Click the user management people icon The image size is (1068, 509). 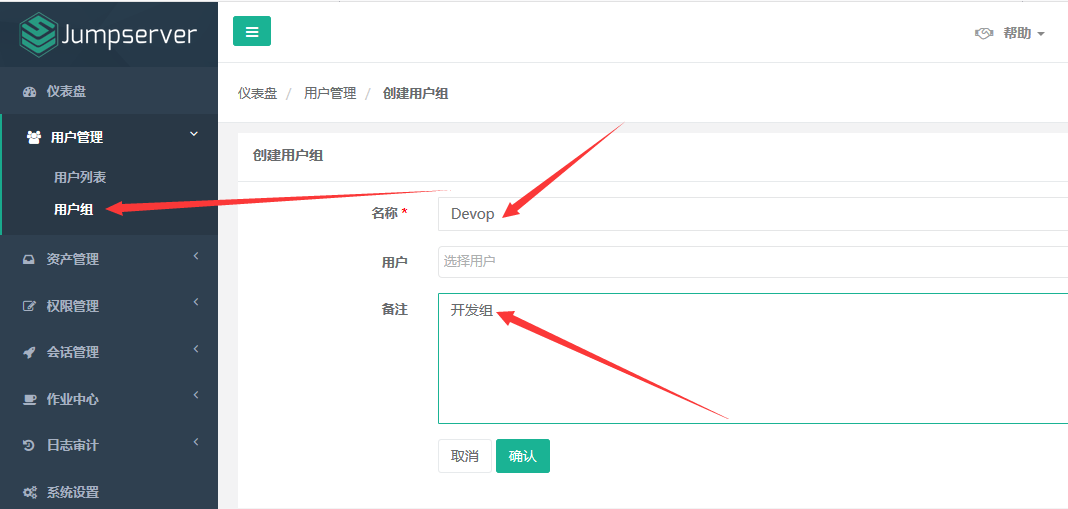pos(34,138)
